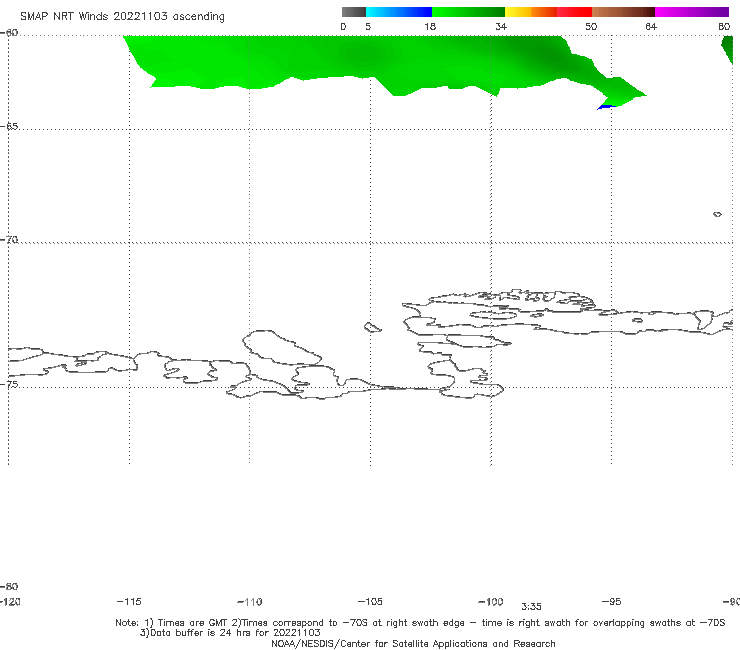Click the longitude label '-120'
740x650 pixels.
click(10, 601)
